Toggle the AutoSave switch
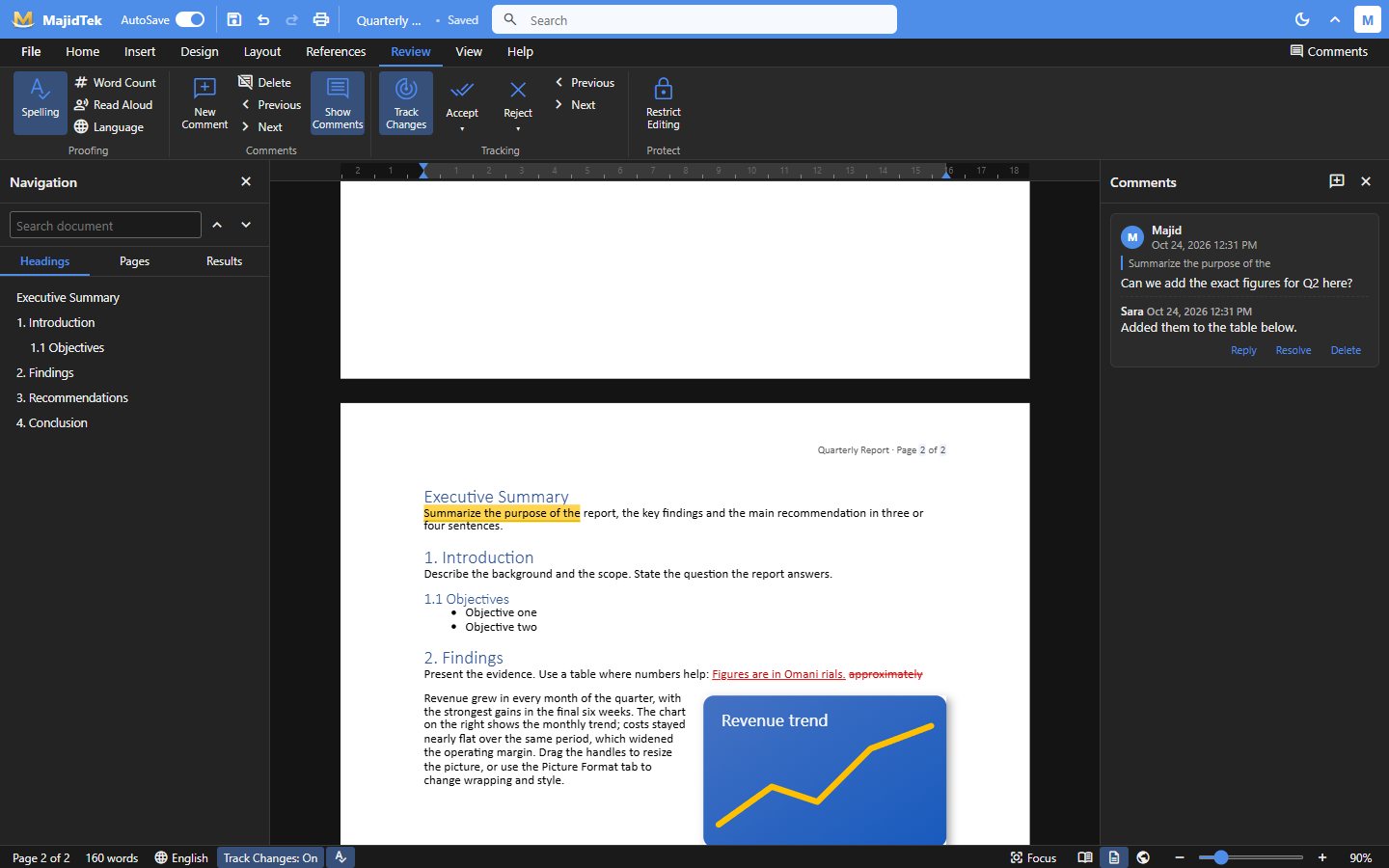This screenshot has width=1389, height=868. [x=190, y=19]
